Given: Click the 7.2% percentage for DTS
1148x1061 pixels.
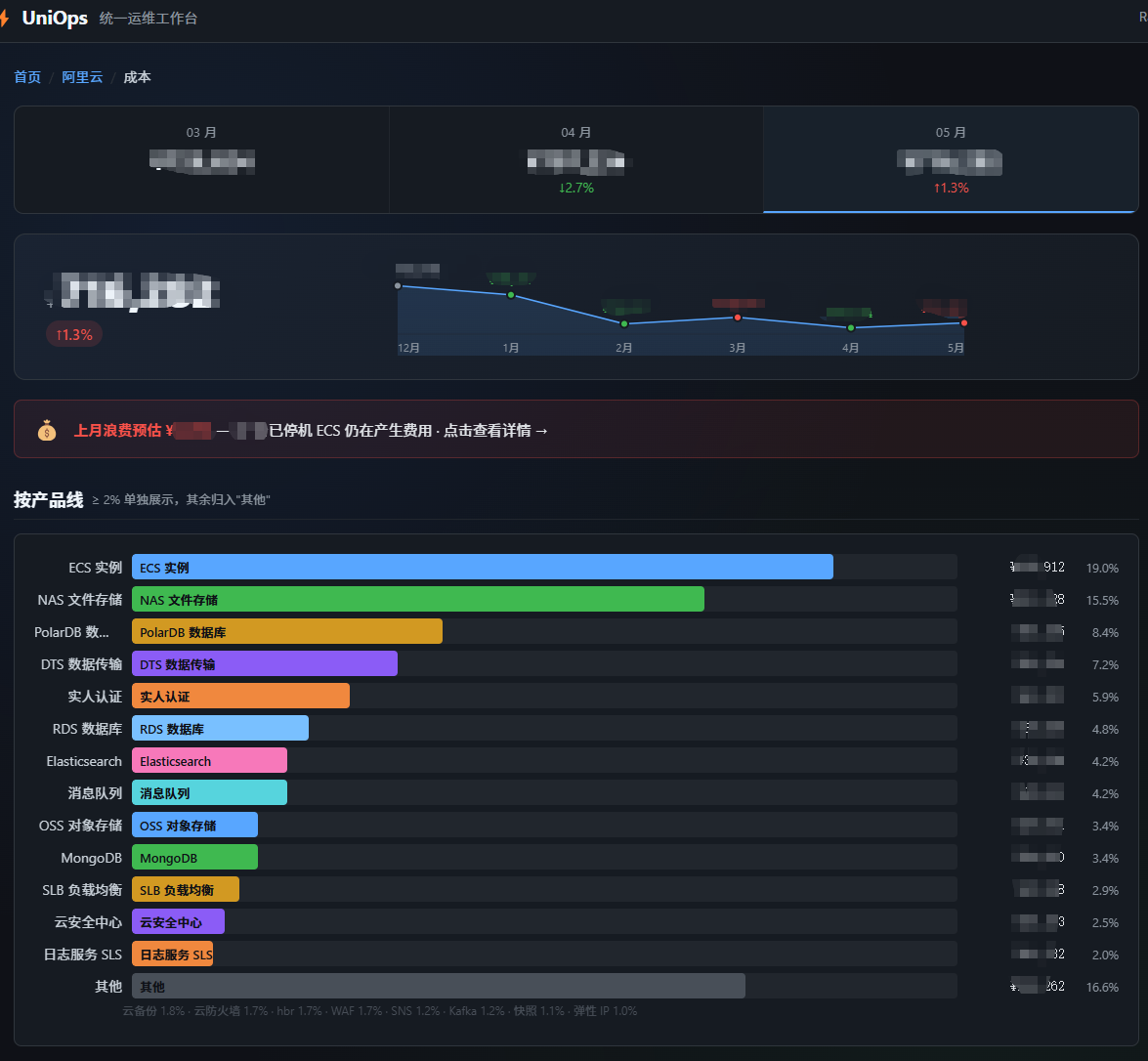Looking at the screenshot, I should click(x=1105, y=665).
